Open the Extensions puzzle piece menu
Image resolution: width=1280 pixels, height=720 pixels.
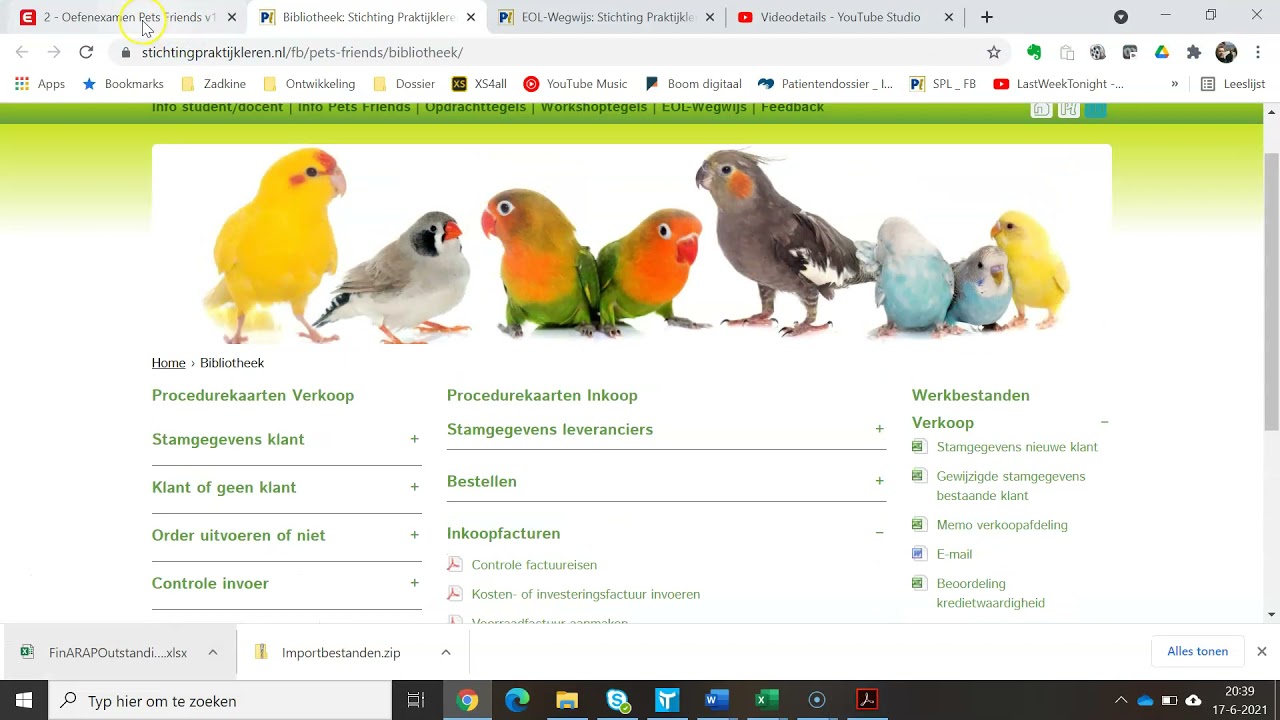pyautogui.click(x=1193, y=52)
